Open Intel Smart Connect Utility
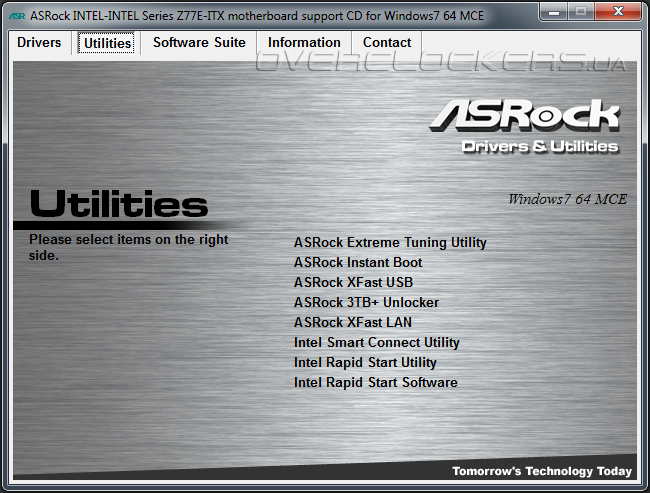The height and width of the screenshot is (493, 650). click(376, 342)
